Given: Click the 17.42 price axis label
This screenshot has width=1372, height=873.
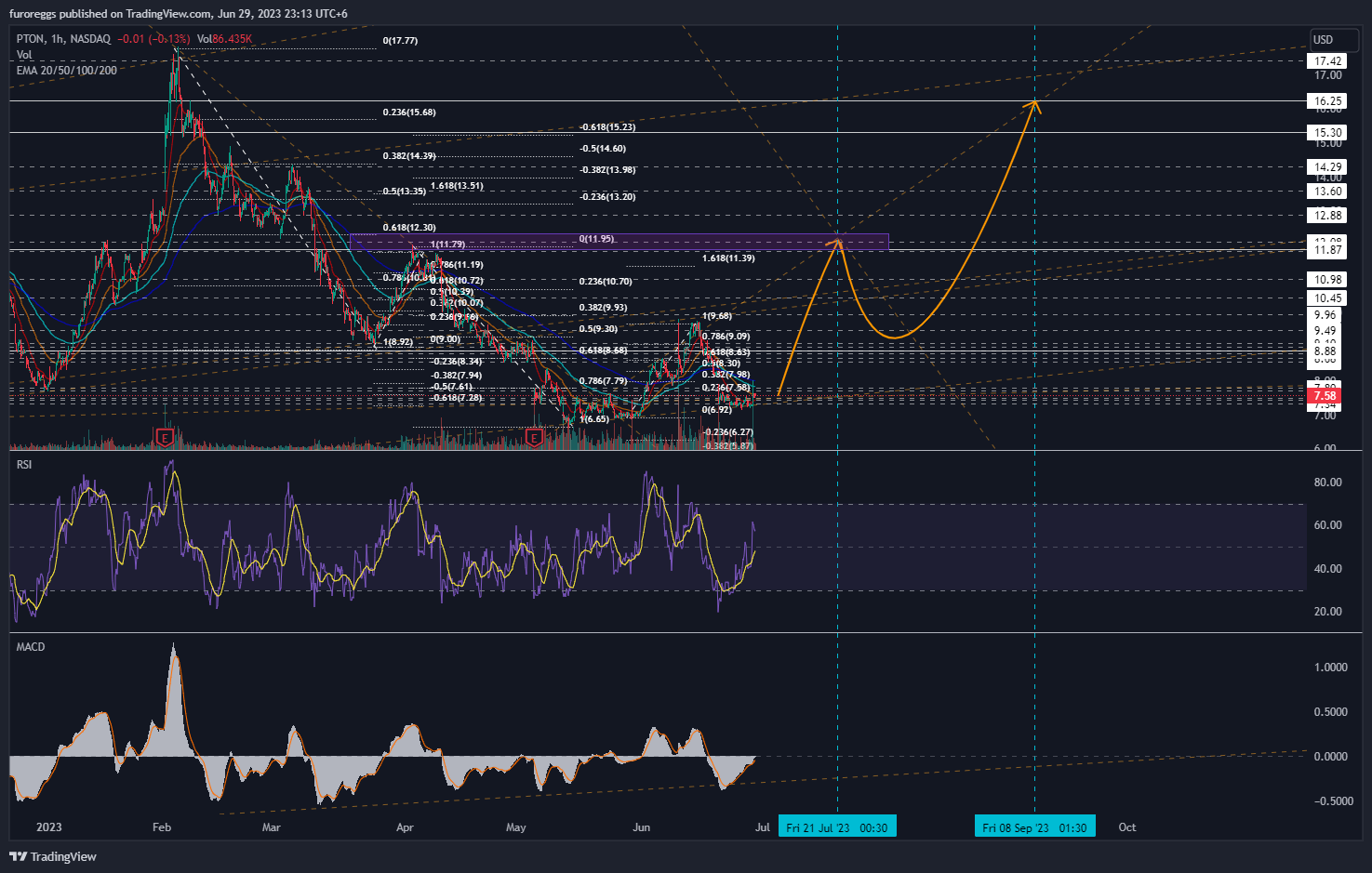Looking at the screenshot, I should 1326,61.
